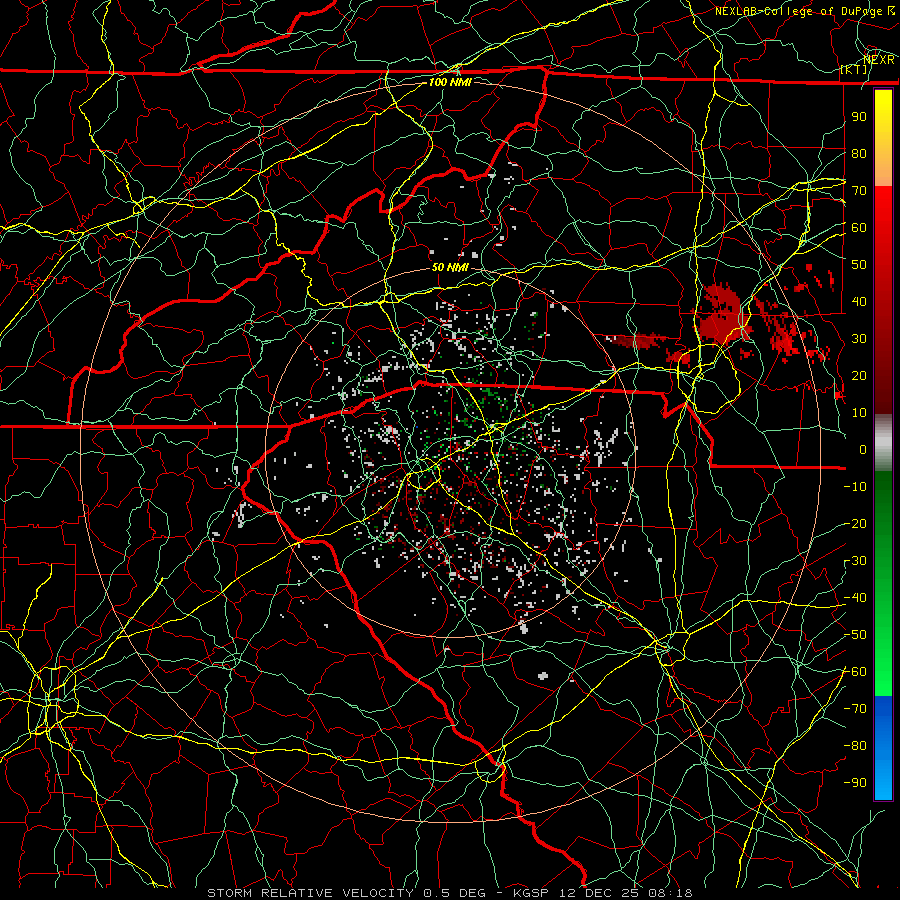Pick the 60 label on color scale
Viewport: 900px width, 900px height.
point(859,227)
